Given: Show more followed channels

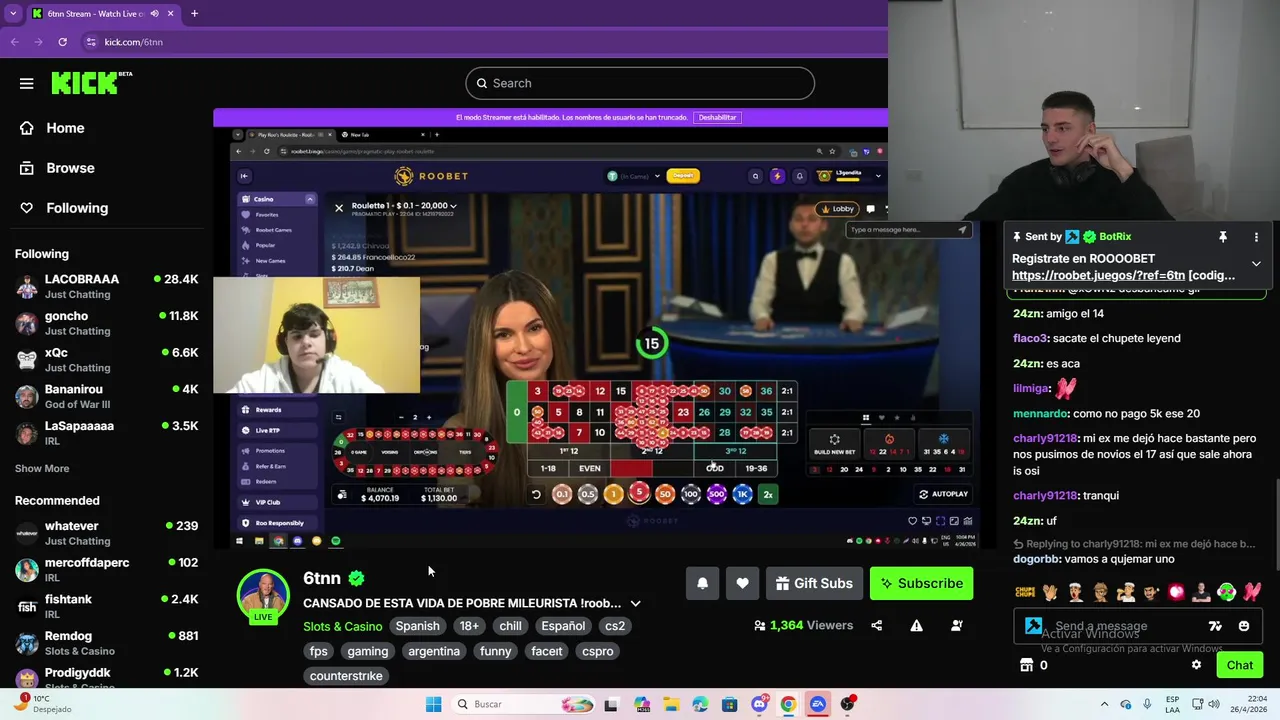Looking at the screenshot, I should [x=42, y=468].
